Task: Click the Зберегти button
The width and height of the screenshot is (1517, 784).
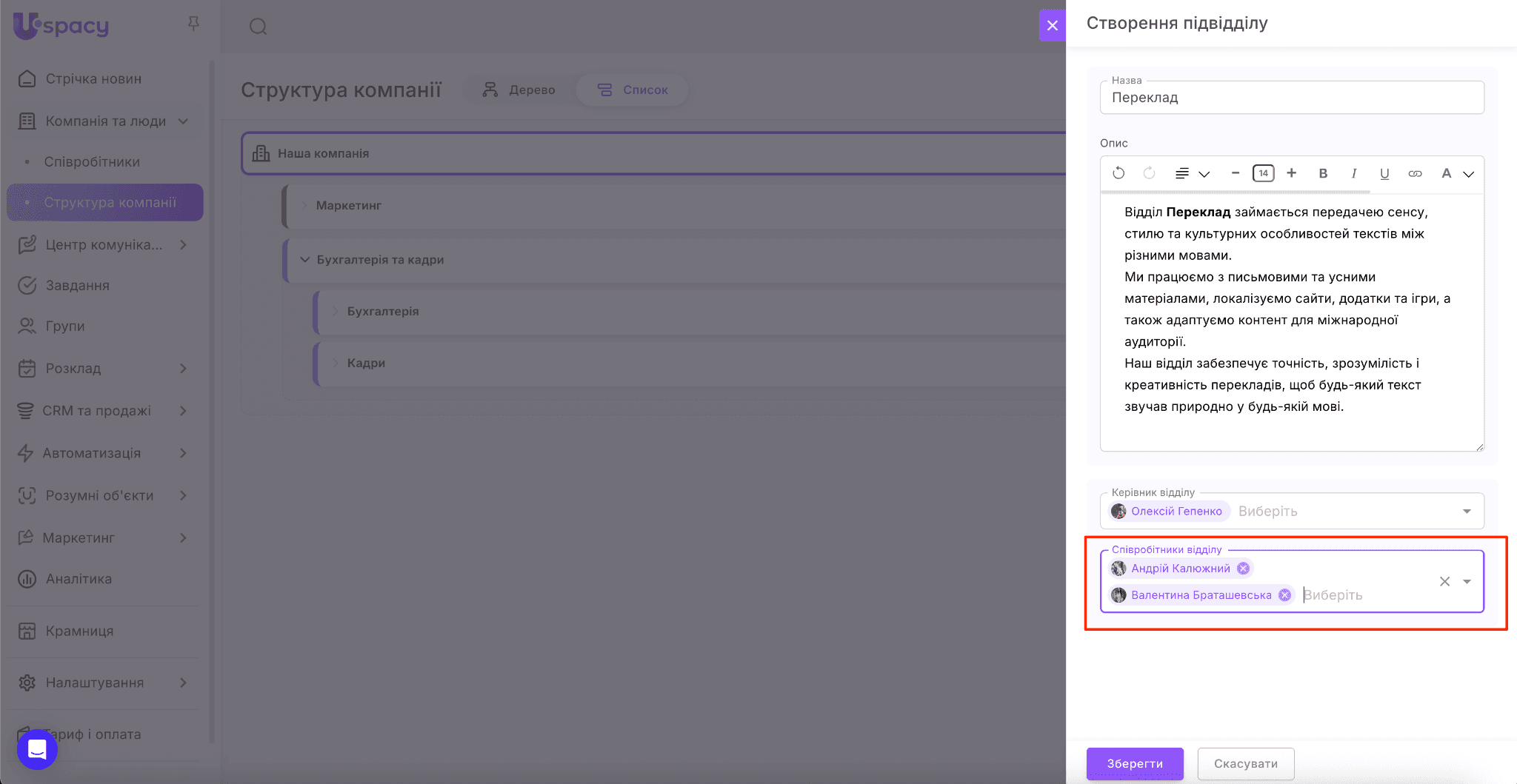Action: pos(1135,763)
